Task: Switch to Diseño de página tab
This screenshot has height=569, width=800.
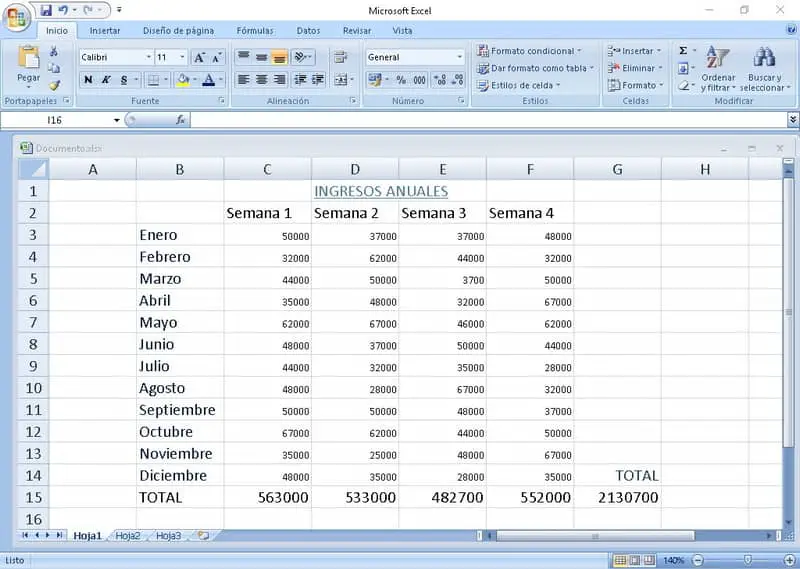Action: click(x=179, y=31)
